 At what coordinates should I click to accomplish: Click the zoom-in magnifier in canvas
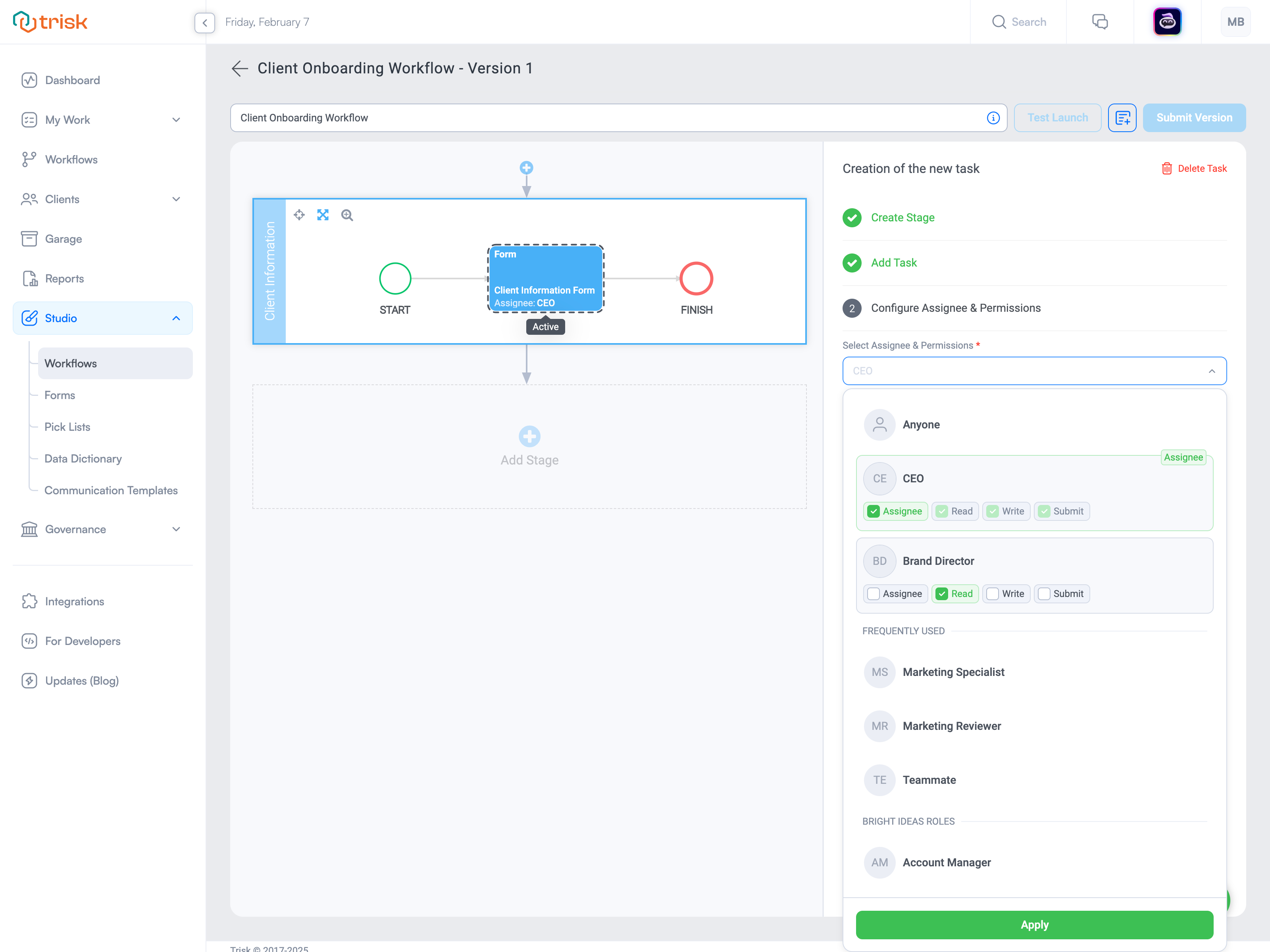pos(347,215)
